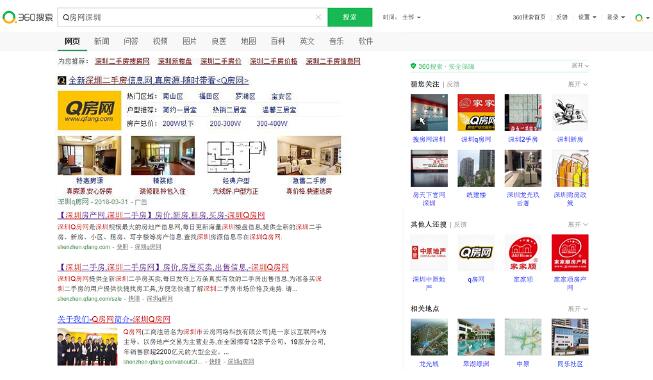Open the 登录 dropdown menu
This screenshot has width=653, height=380.
pyautogui.click(x=616, y=17)
